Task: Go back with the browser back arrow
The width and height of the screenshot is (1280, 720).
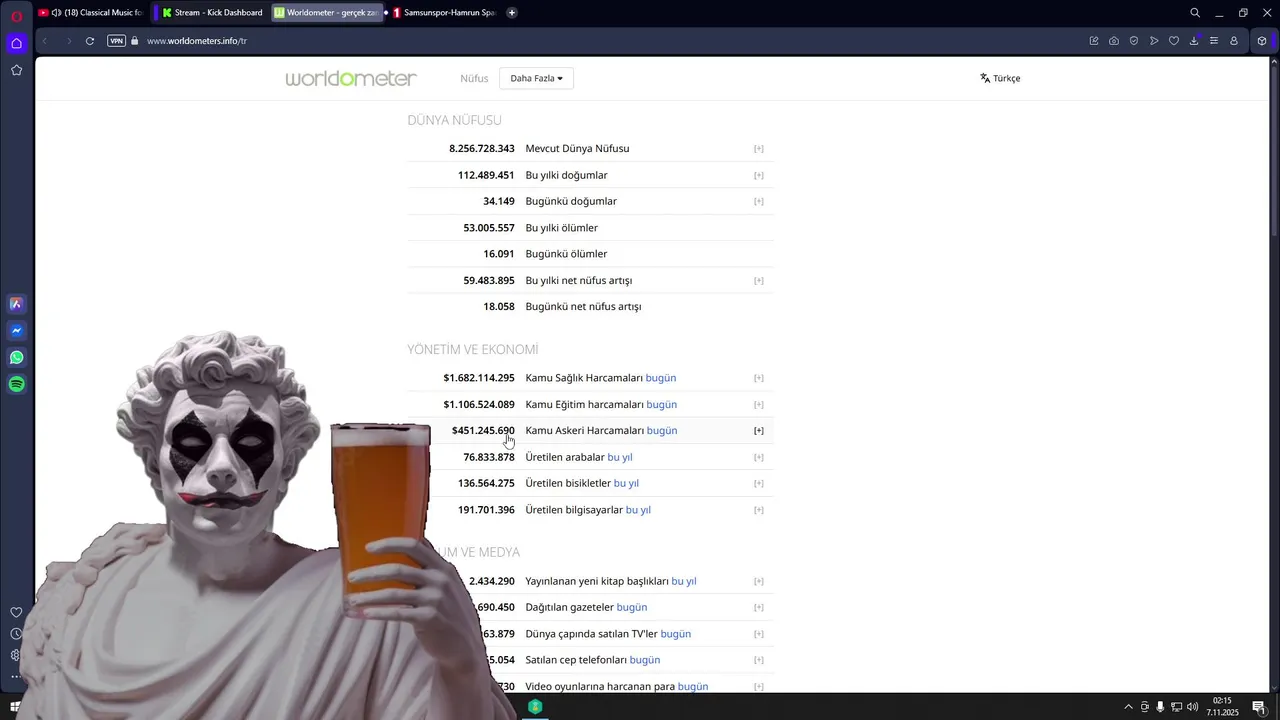Action: point(45,41)
